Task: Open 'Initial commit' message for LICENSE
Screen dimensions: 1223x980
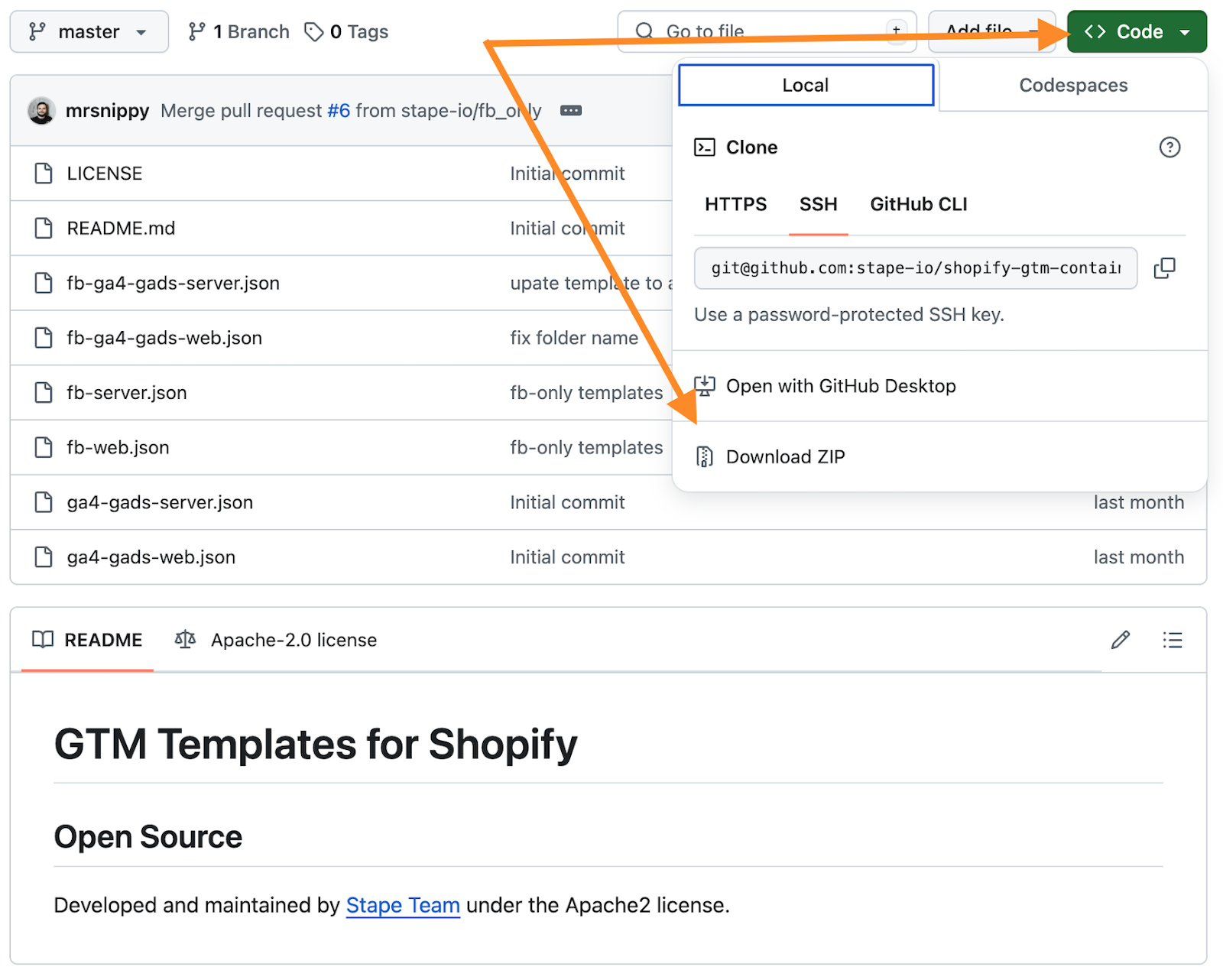Action: [x=567, y=174]
